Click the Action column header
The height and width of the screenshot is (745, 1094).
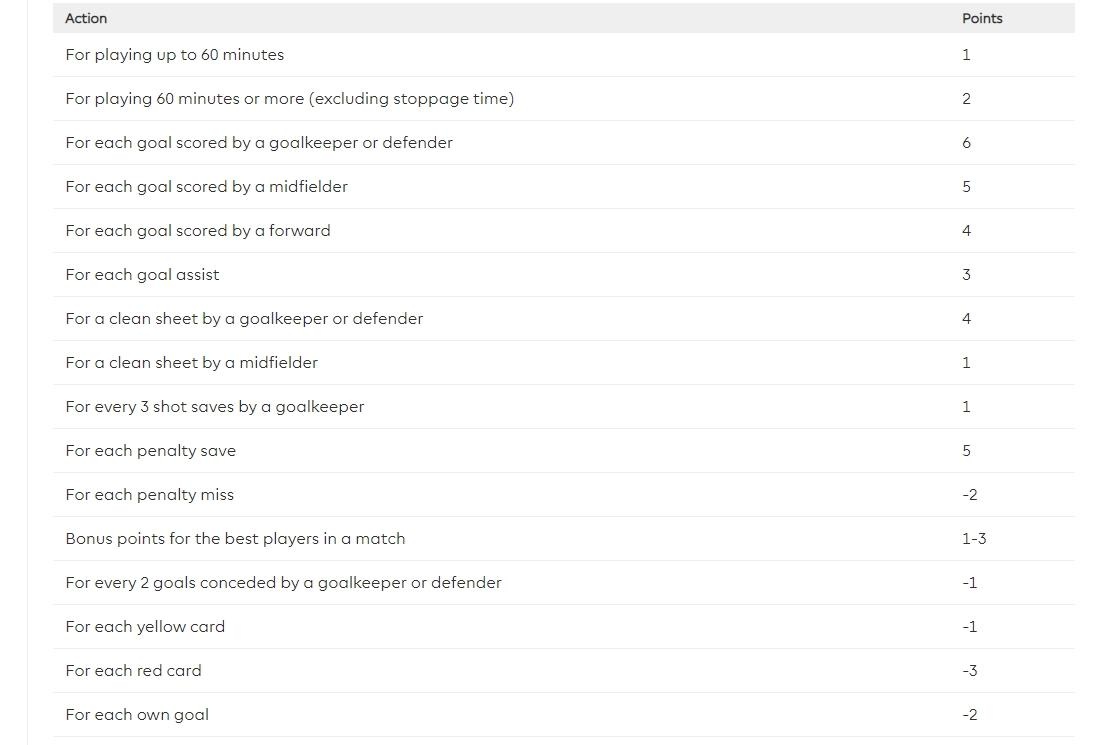(x=86, y=18)
